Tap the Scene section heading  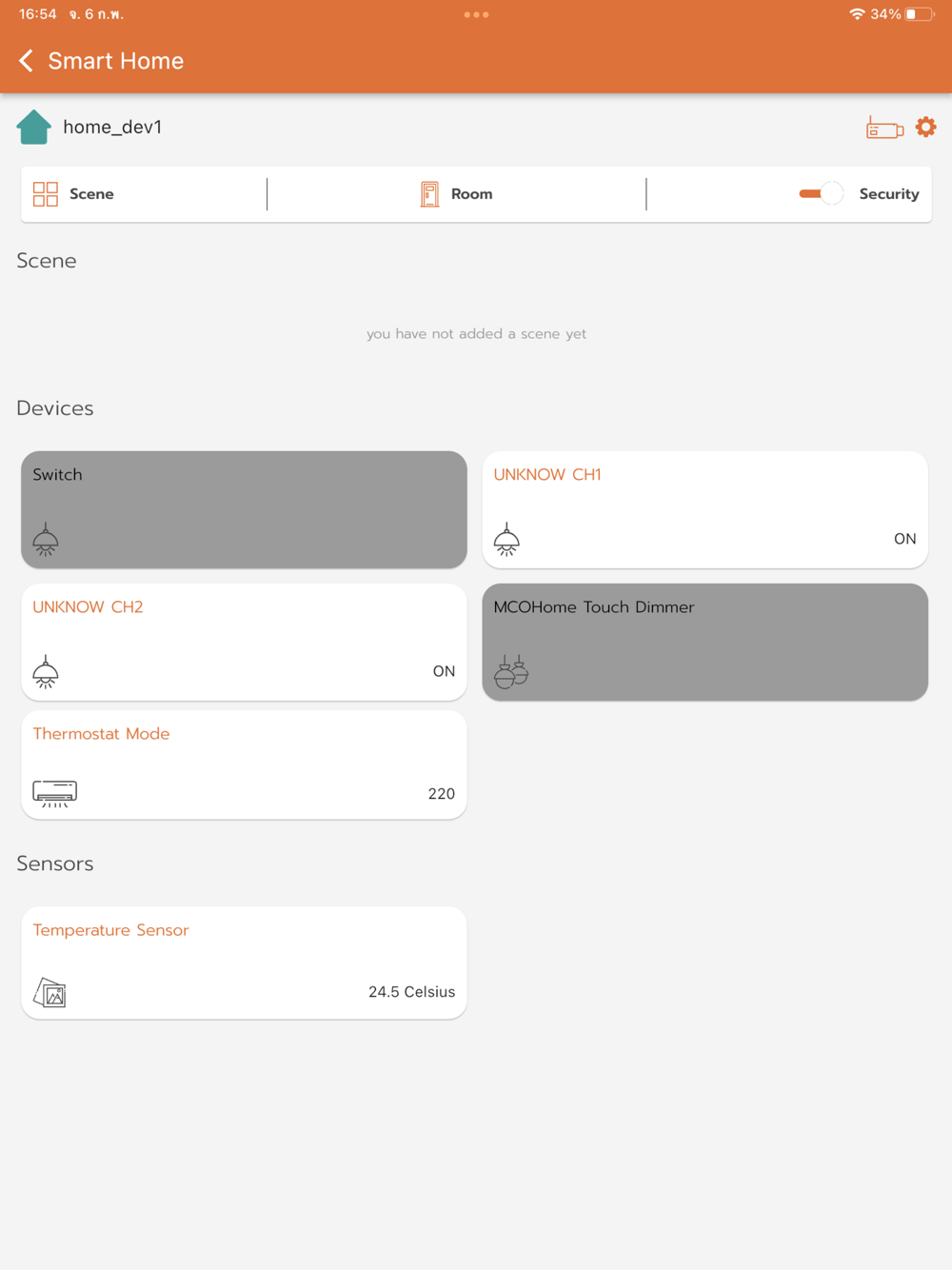point(47,261)
